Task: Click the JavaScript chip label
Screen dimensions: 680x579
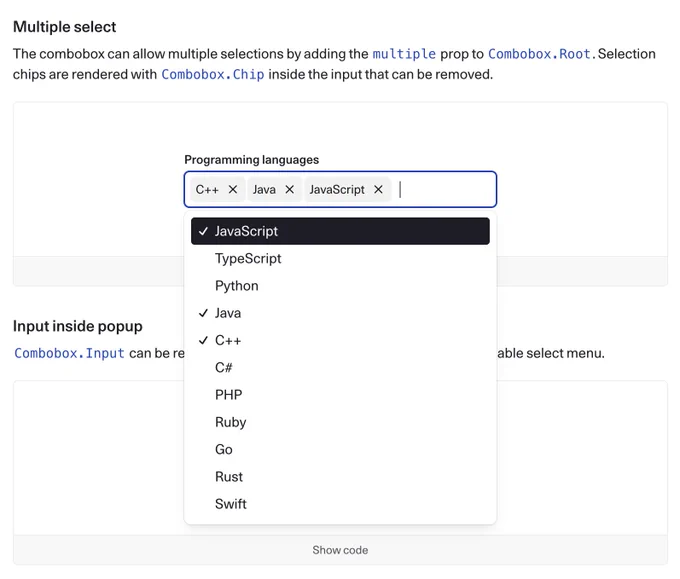Action: tap(337, 190)
